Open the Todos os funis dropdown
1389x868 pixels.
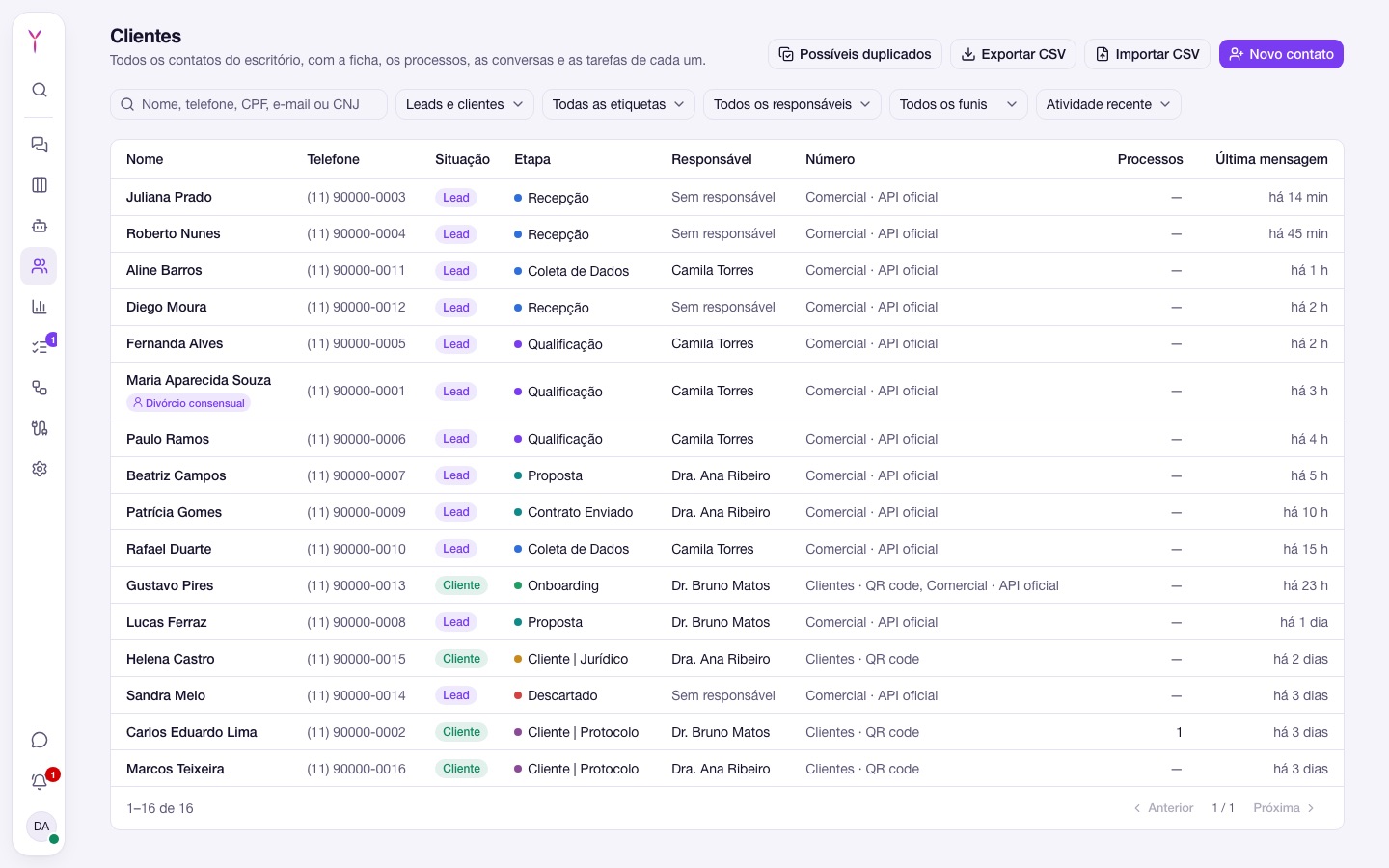(959, 104)
